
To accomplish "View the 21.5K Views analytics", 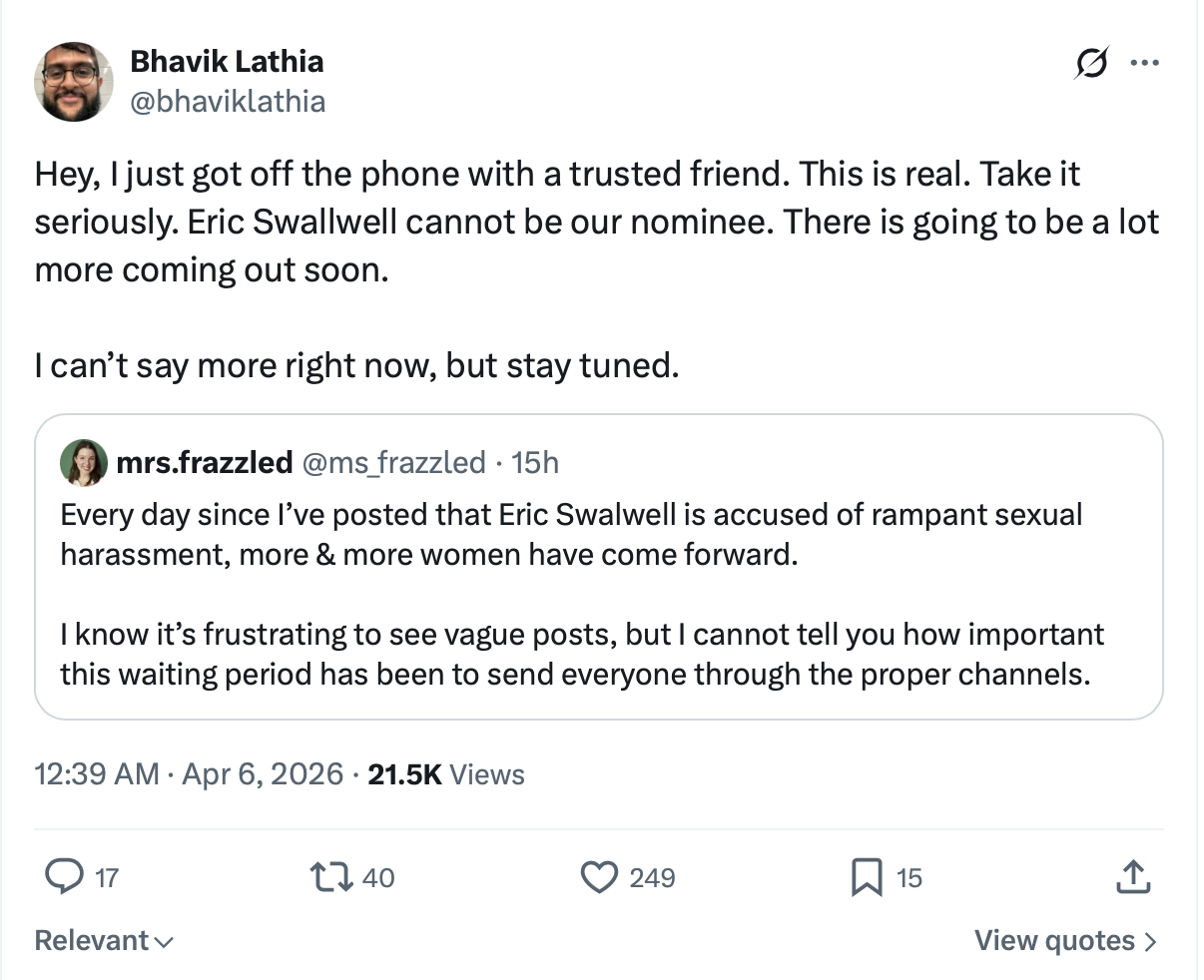I will [x=446, y=774].
